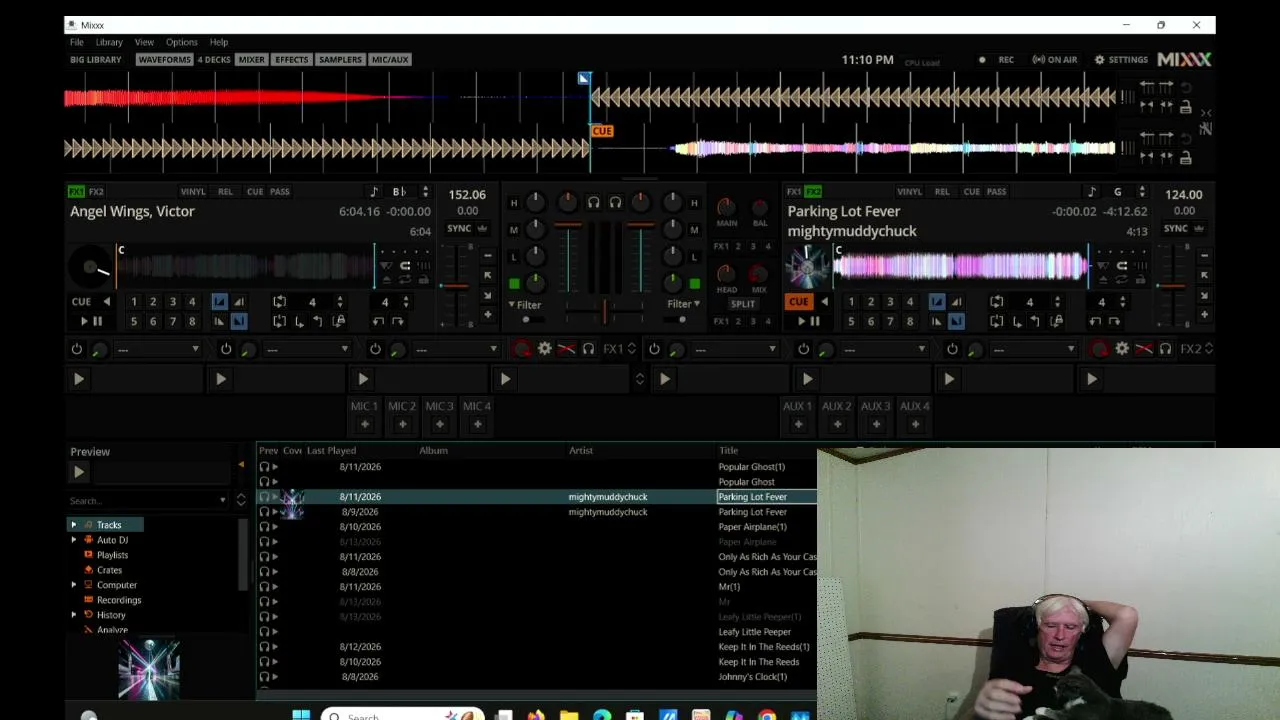The image size is (1280, 720).
Task: Toggle the MIXER section tab
Action: click(x=252, y=60)
